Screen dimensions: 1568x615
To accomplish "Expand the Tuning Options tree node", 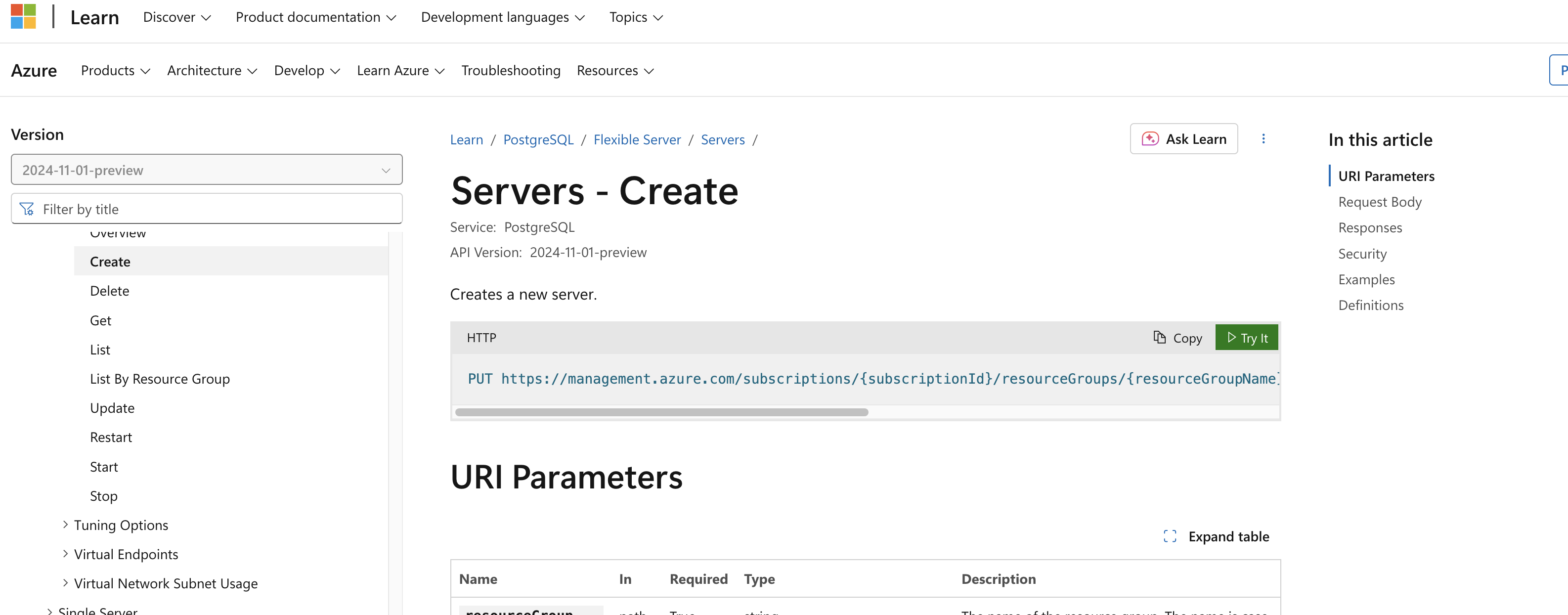I will click(65, 524).
